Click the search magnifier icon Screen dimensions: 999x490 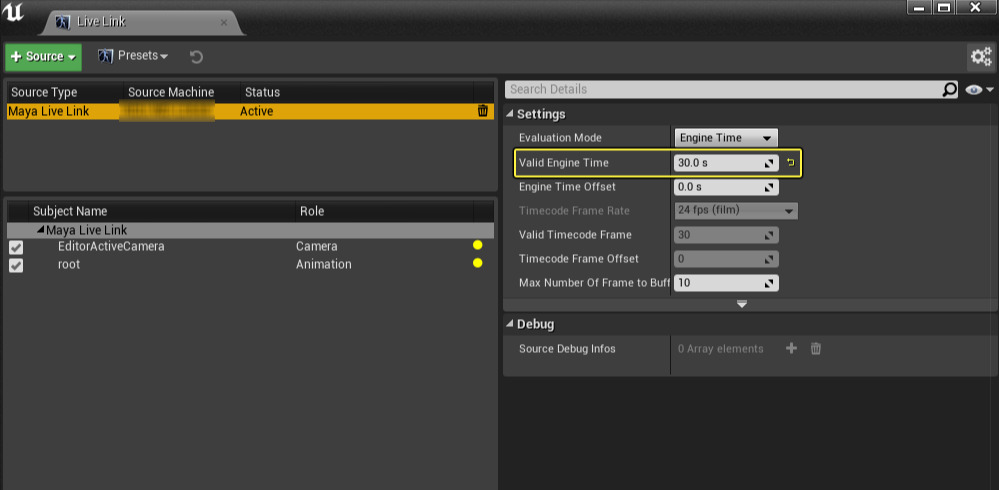[949, 90]
